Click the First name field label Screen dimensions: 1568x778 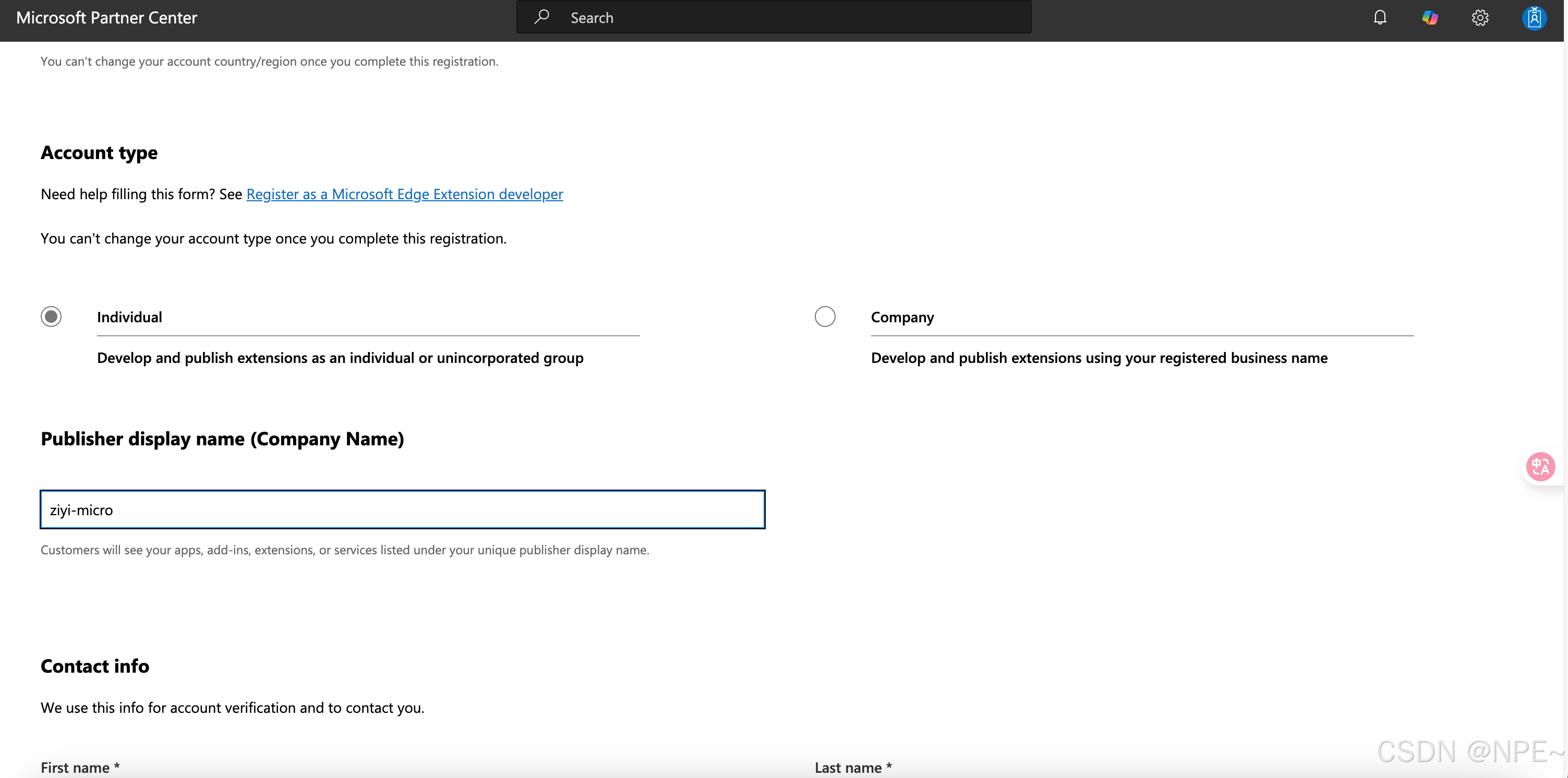point(80,767)
